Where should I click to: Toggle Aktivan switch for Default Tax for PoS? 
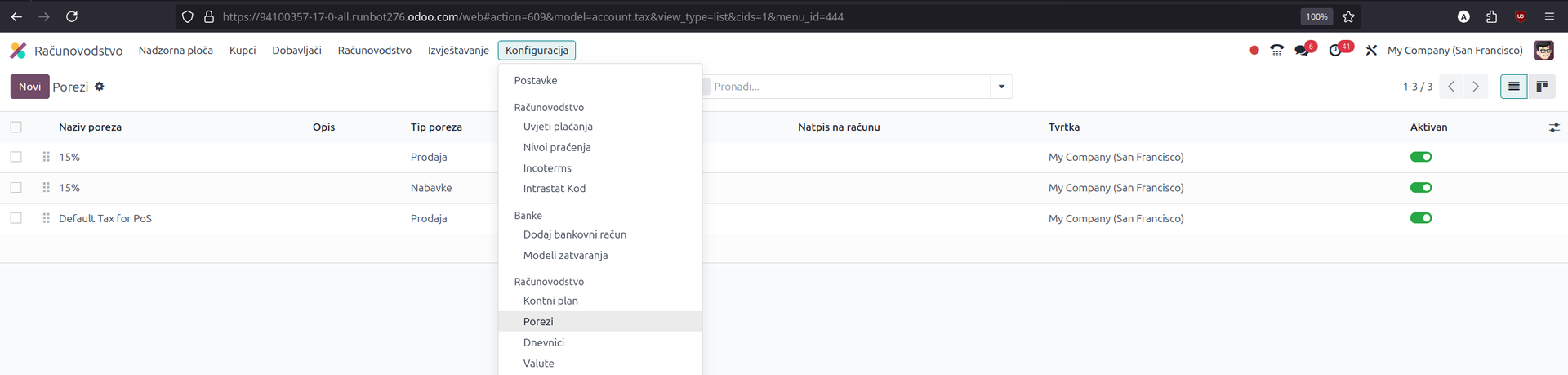coord(1420,218)
